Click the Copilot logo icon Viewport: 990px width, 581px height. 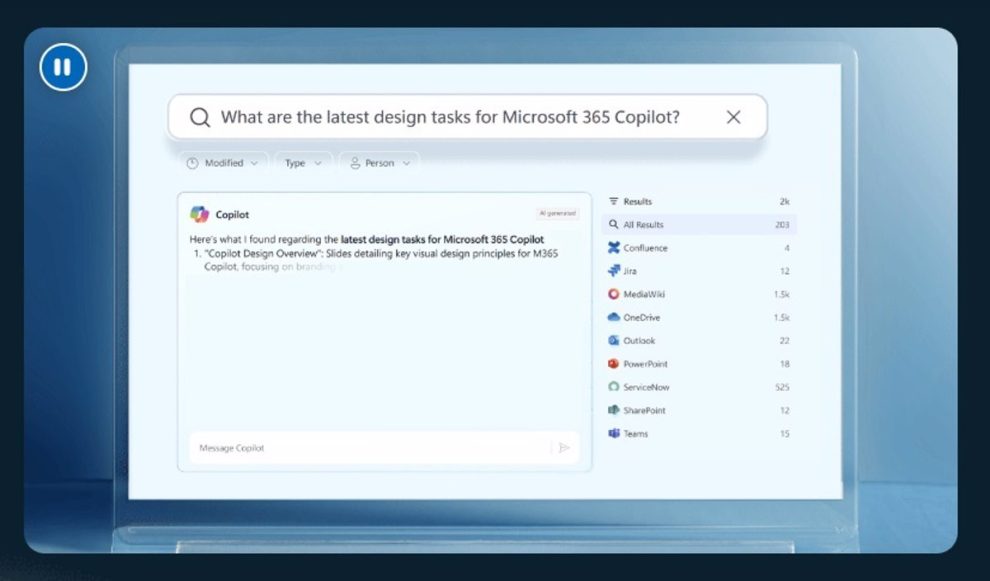[x=199, y=214]
